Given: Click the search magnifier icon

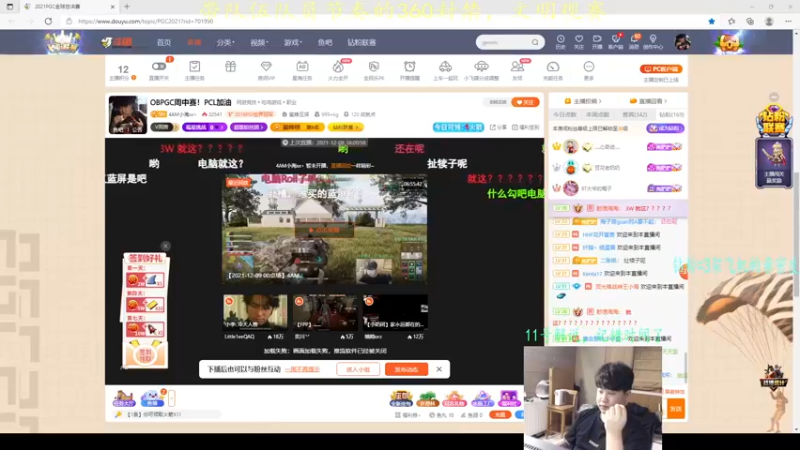Looking at the screenshot, I should pyautogui.click(x=535, y=42).
